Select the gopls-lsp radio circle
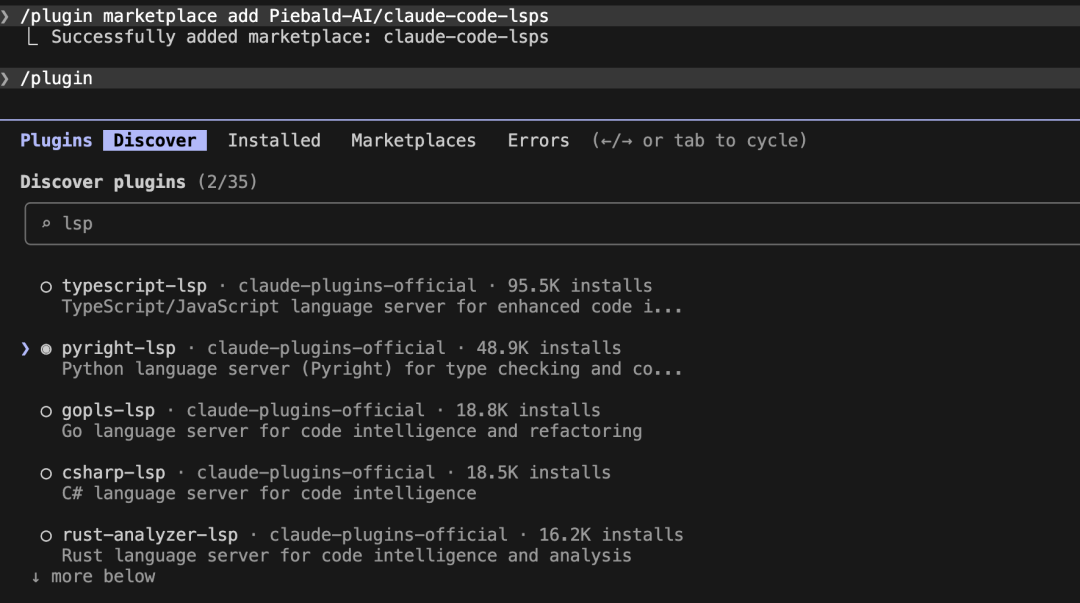Screen dimensions: 1080x603 (x=46, y=411)
